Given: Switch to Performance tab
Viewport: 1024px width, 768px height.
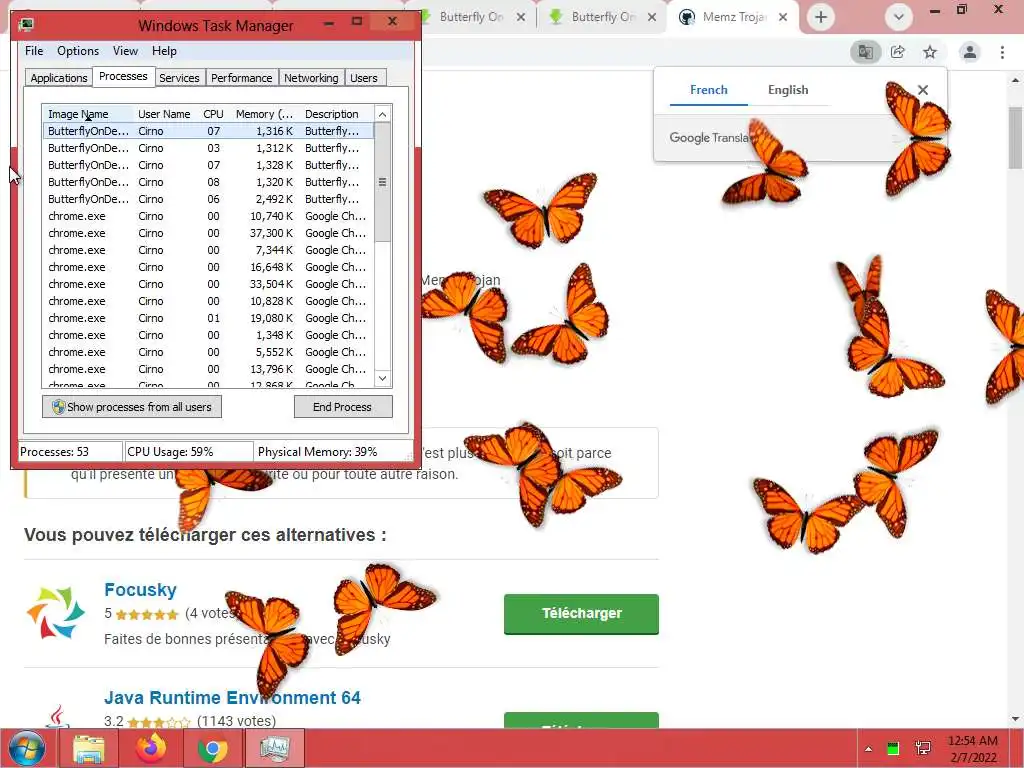Looking at the screenshot, I should 242,78.
